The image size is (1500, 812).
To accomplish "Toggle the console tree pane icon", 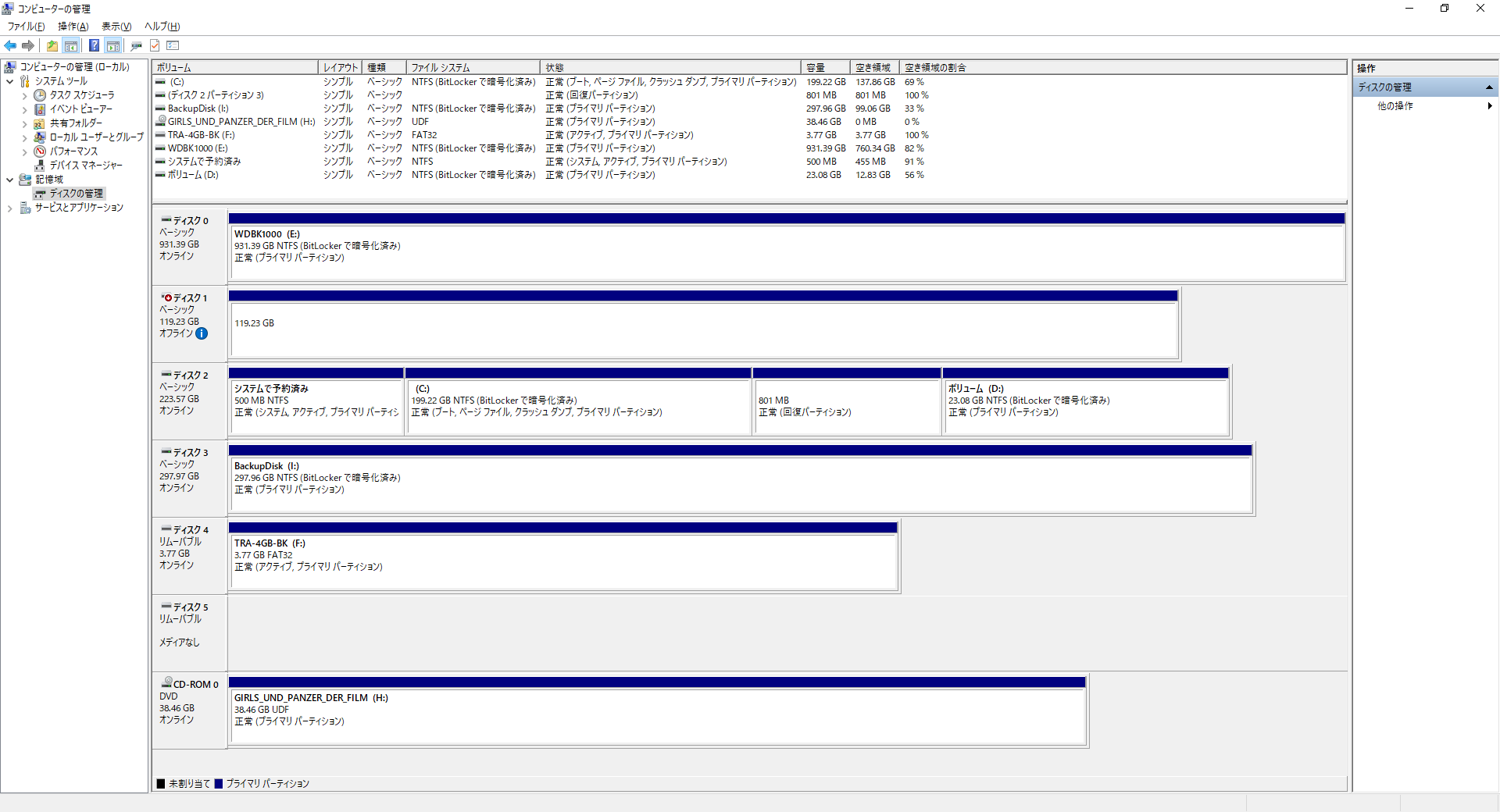I will (x=70, y=45).
